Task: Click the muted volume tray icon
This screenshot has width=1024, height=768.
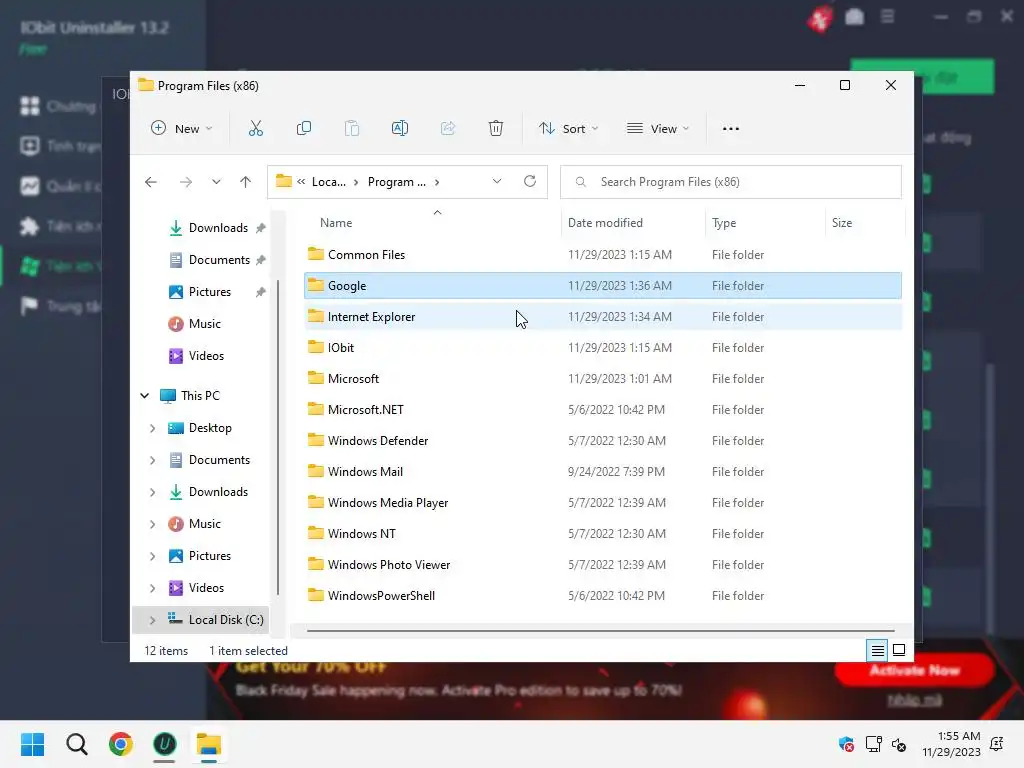Action: (899, 744)
